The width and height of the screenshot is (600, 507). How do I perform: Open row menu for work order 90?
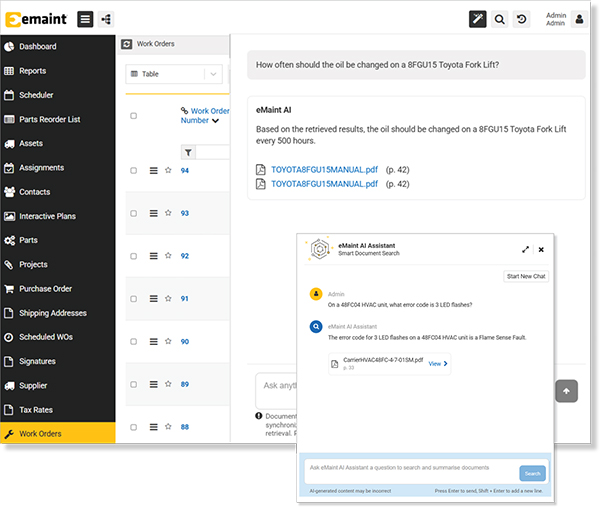pos(153,342)
